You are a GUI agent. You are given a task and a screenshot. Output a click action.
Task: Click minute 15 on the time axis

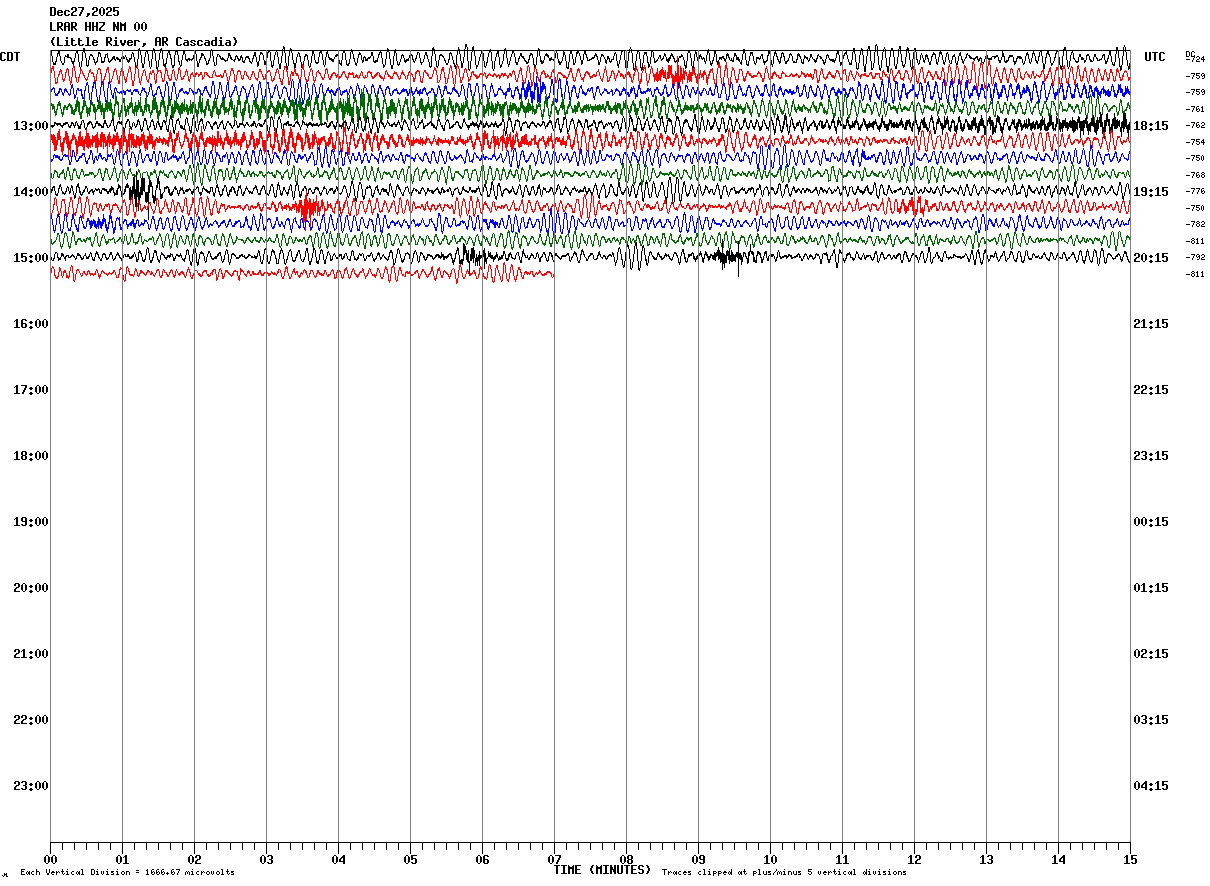(x=1129, y=859)
